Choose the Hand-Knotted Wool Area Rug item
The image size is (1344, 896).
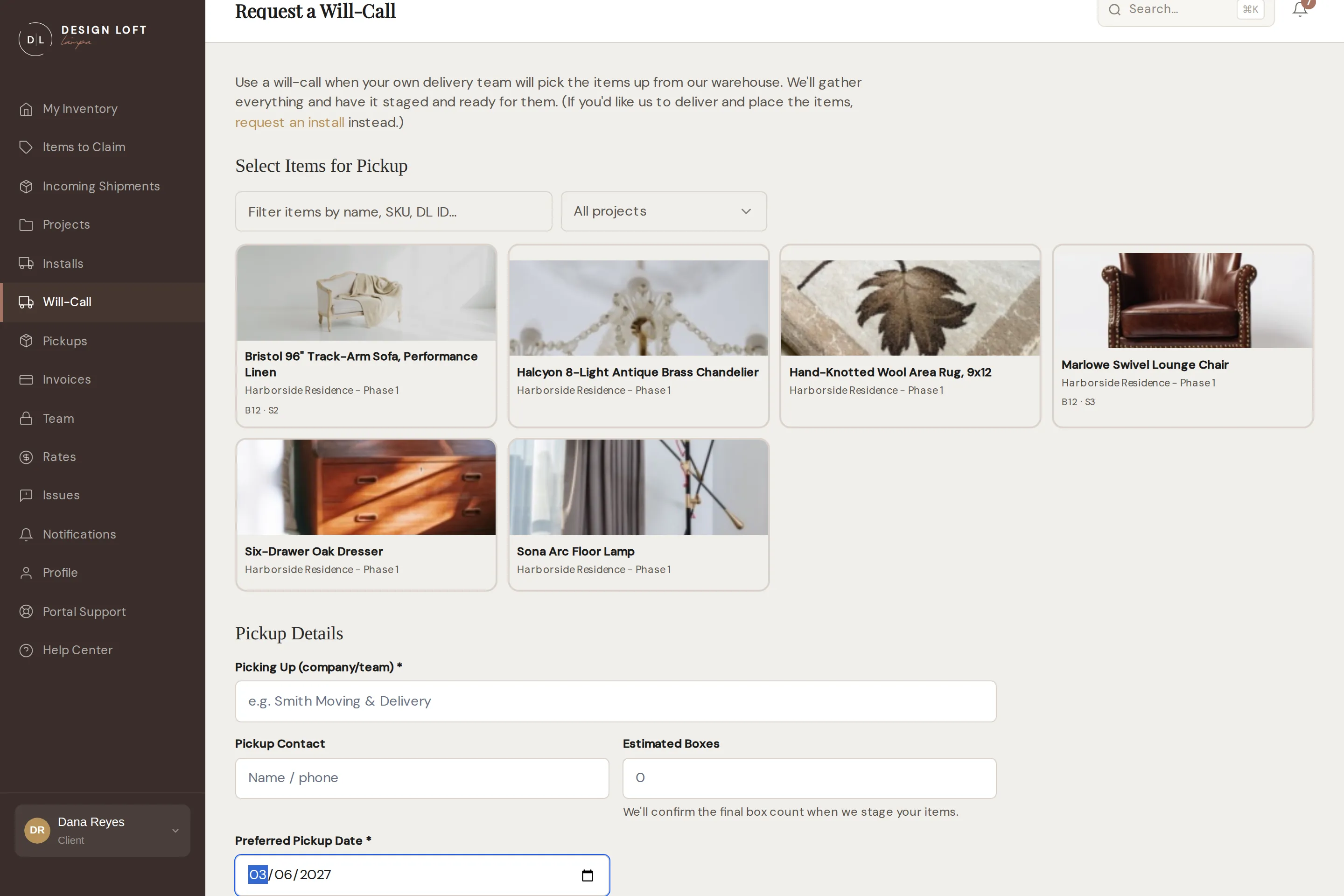pos(910,336)
